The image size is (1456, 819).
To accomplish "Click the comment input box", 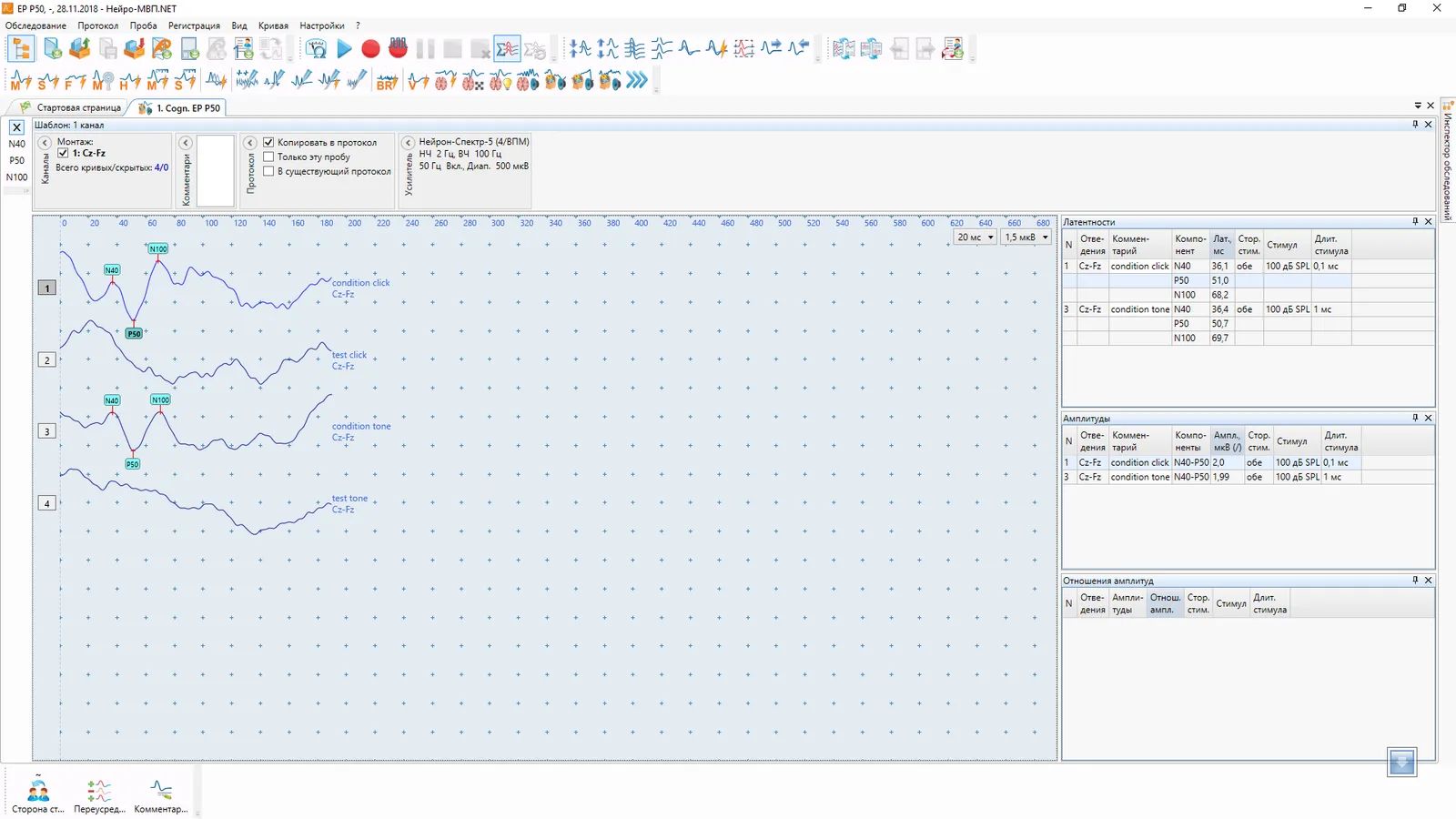I will tap(216, 170).
